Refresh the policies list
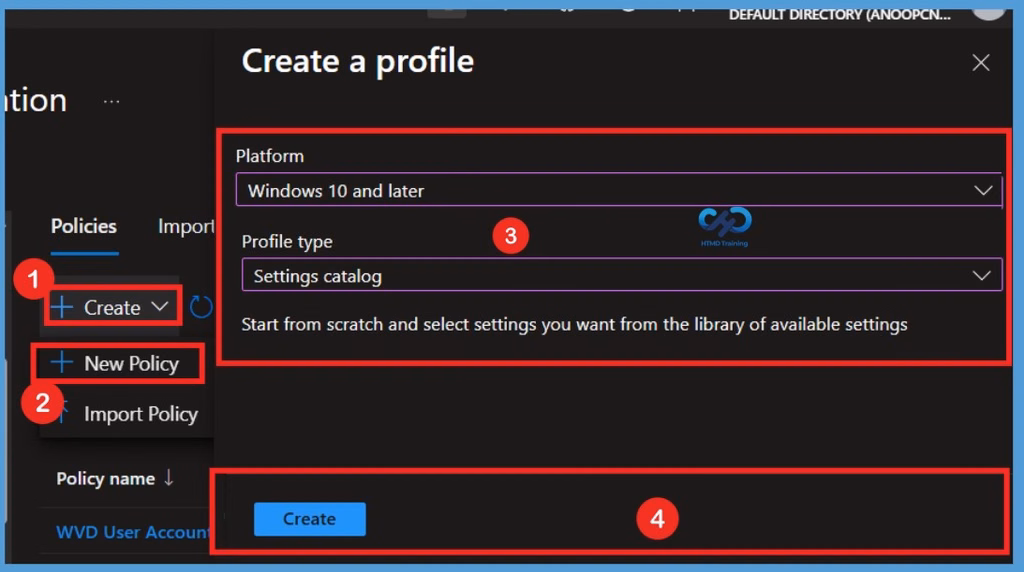Image resolution: width=1024 pixels, height=572 pixels. 200,307
